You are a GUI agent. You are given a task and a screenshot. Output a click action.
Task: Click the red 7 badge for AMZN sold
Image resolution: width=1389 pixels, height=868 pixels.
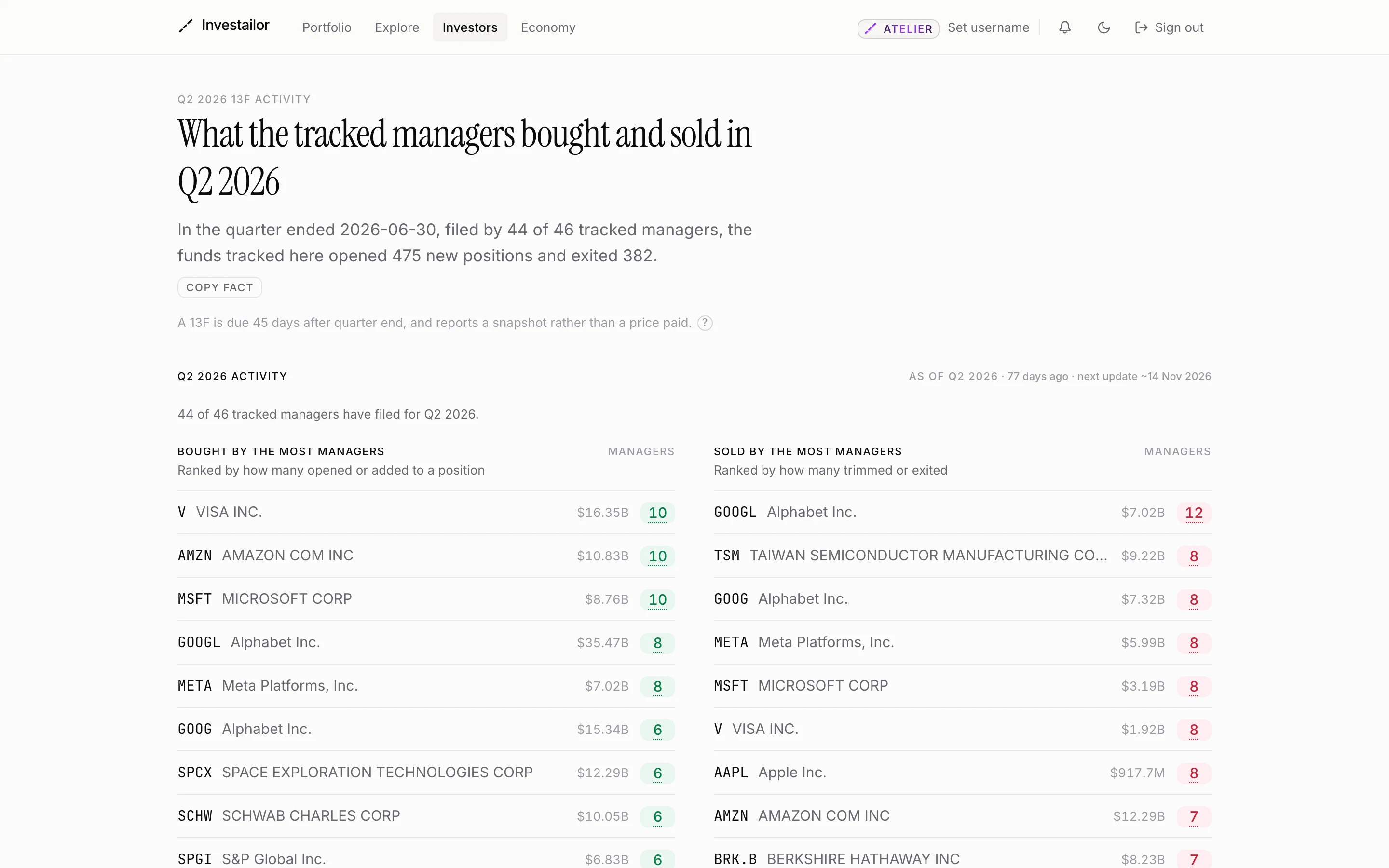coord(1194,816)
